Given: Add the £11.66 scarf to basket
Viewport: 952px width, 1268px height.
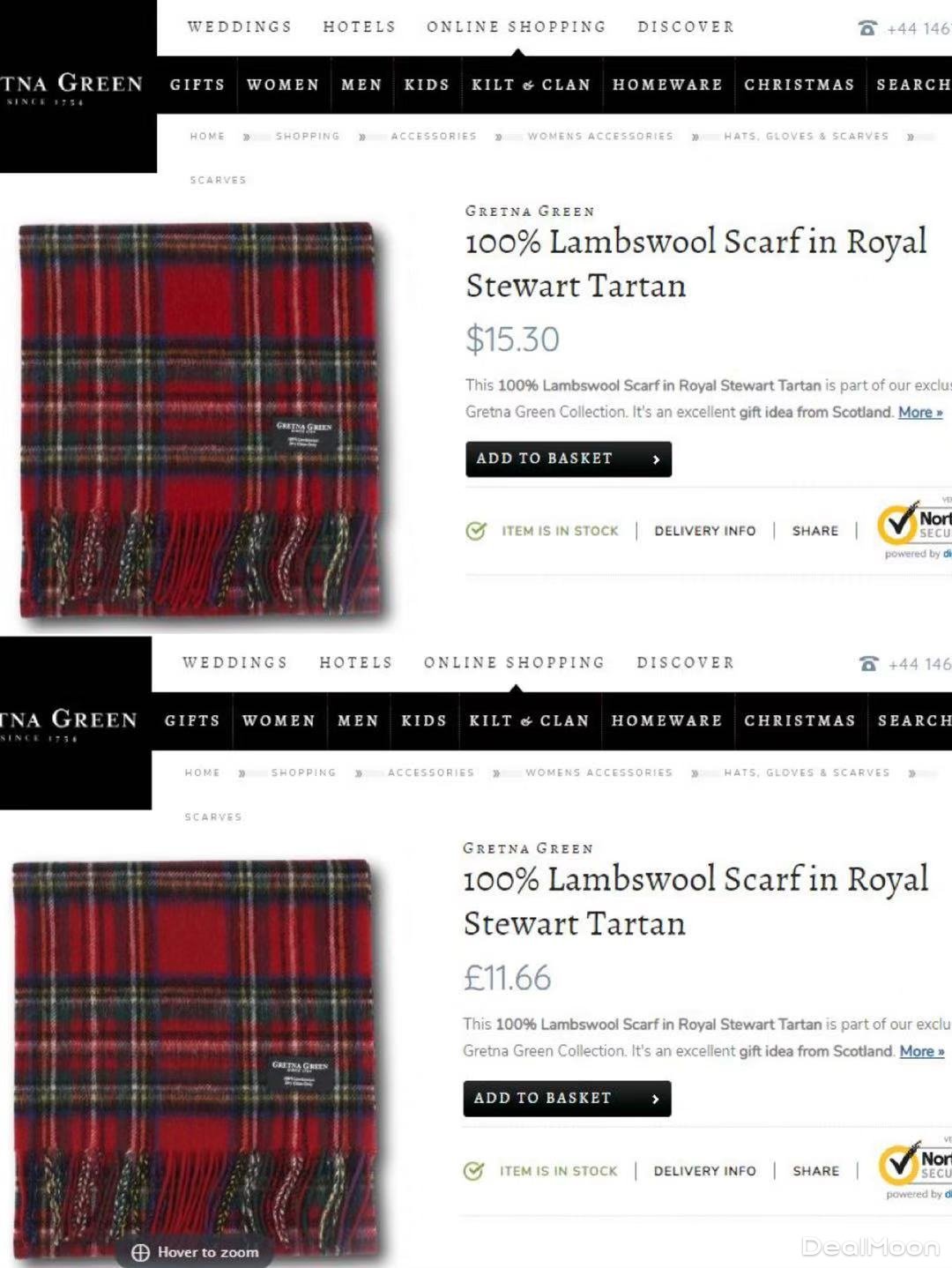Looking at the screenshot, I should point(567,1099).
